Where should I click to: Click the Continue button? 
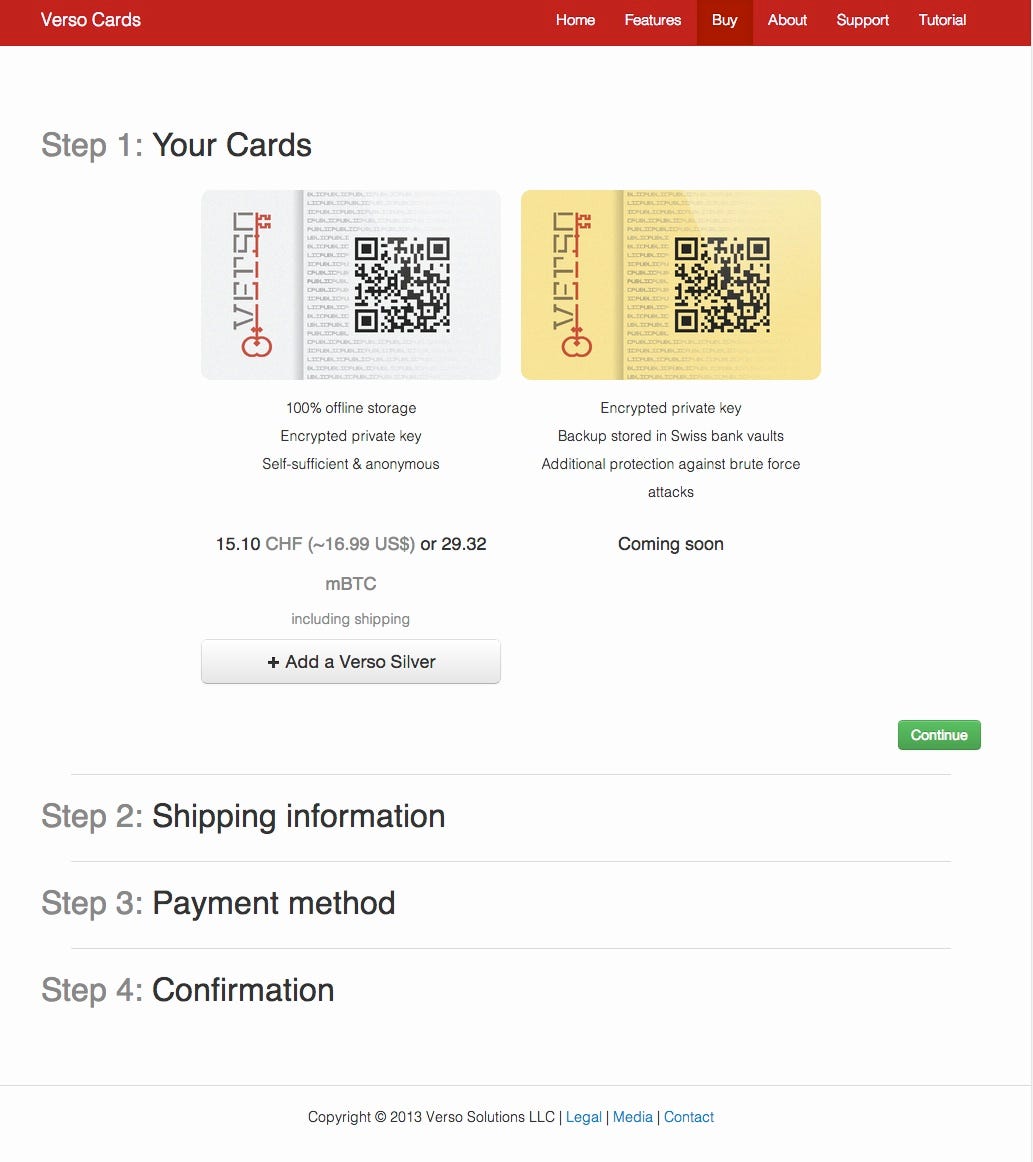coord(938,734)
